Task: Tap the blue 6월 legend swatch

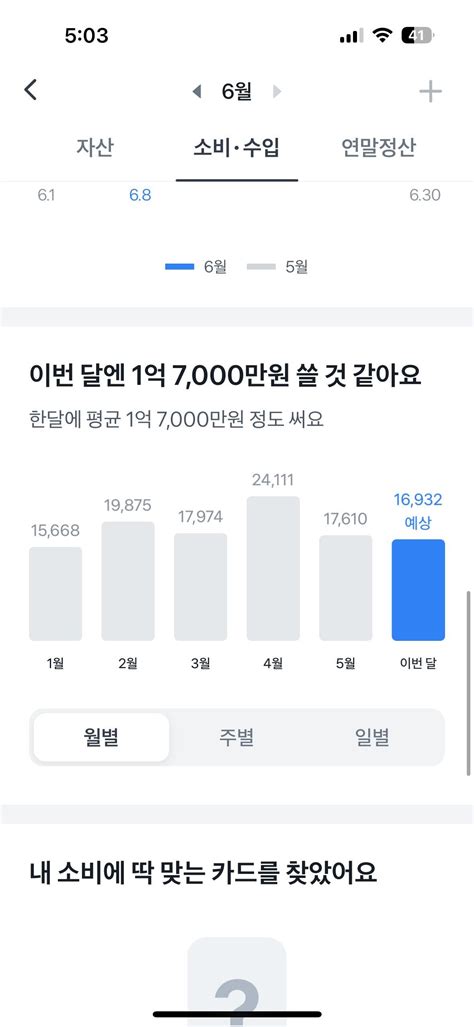Action: click(x=179, y=267)
